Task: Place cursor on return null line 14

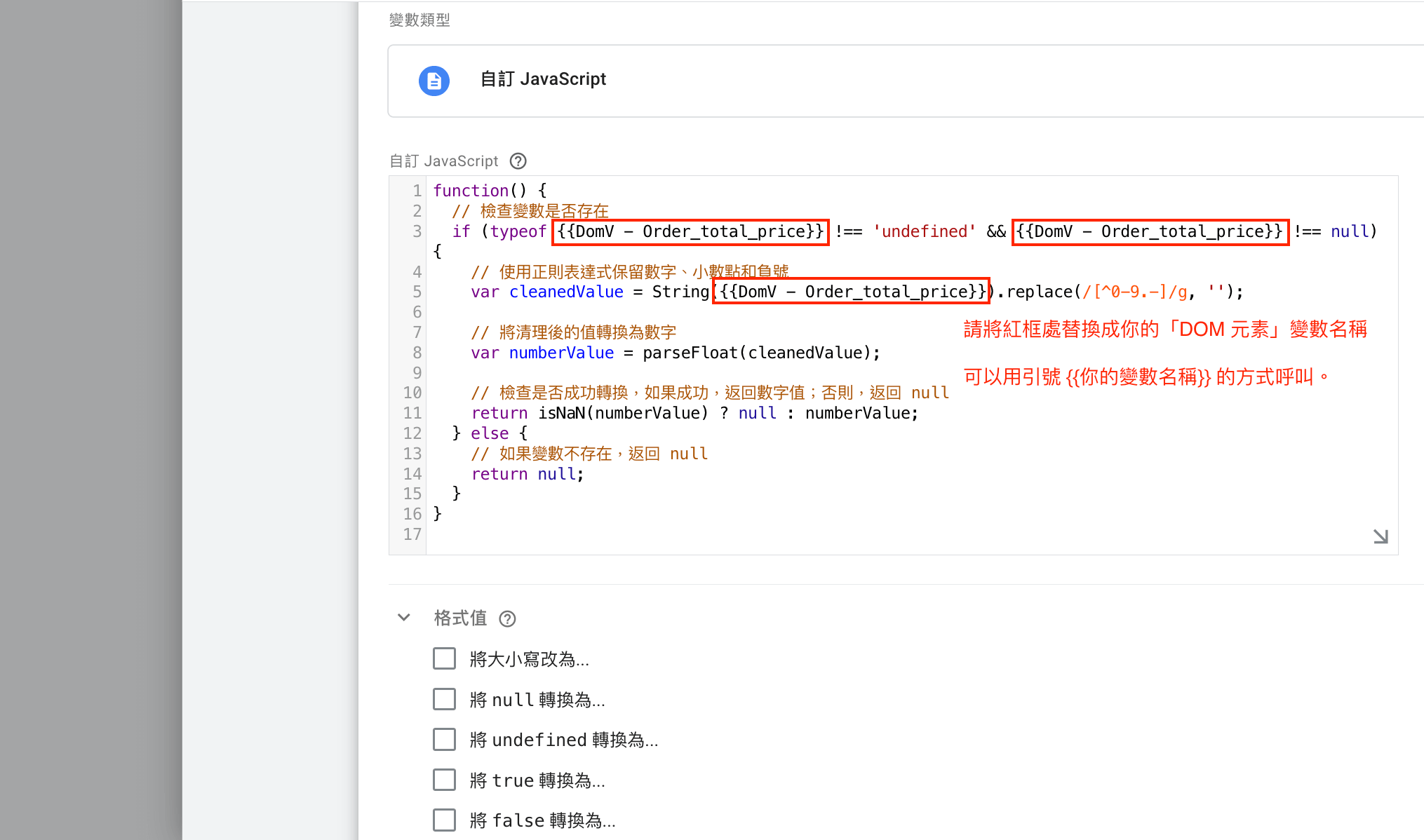Action: 528,474
